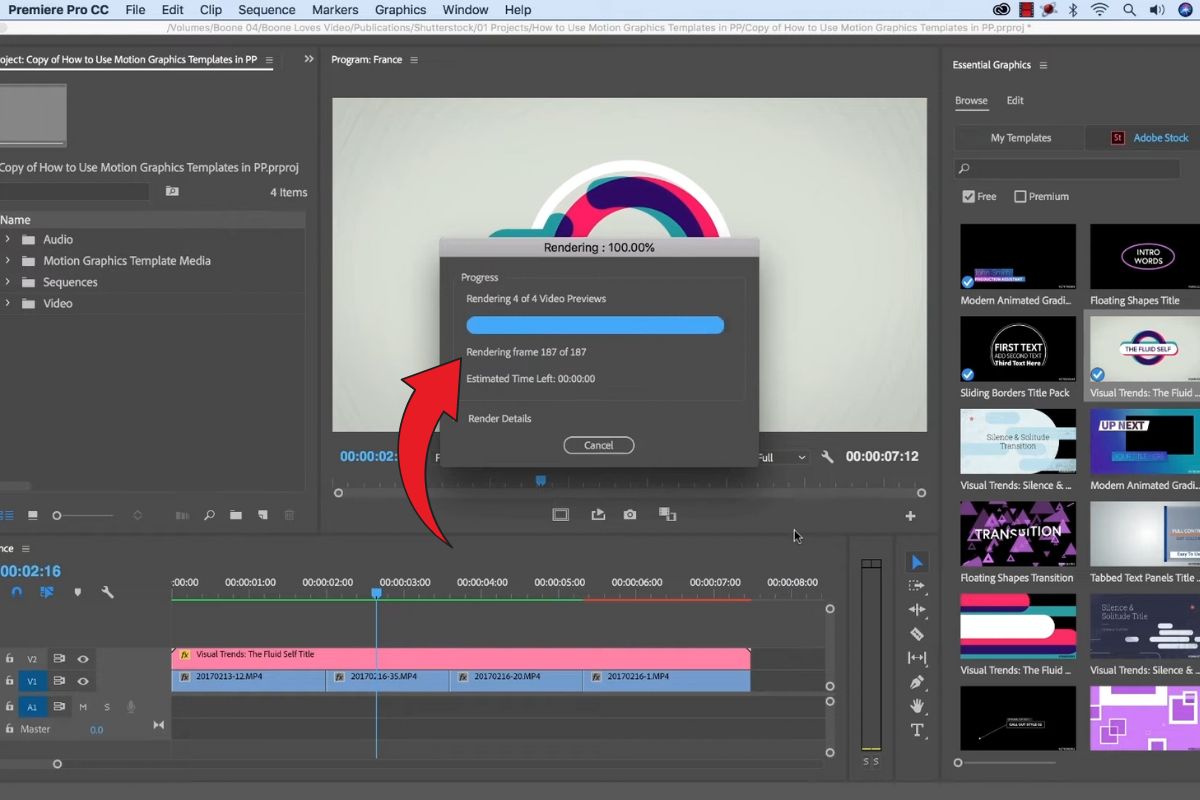The height and width of the screenshot is (800, 1200).
Task: Toggle Snap magnet in timeline
Action: tap(17, 592)
